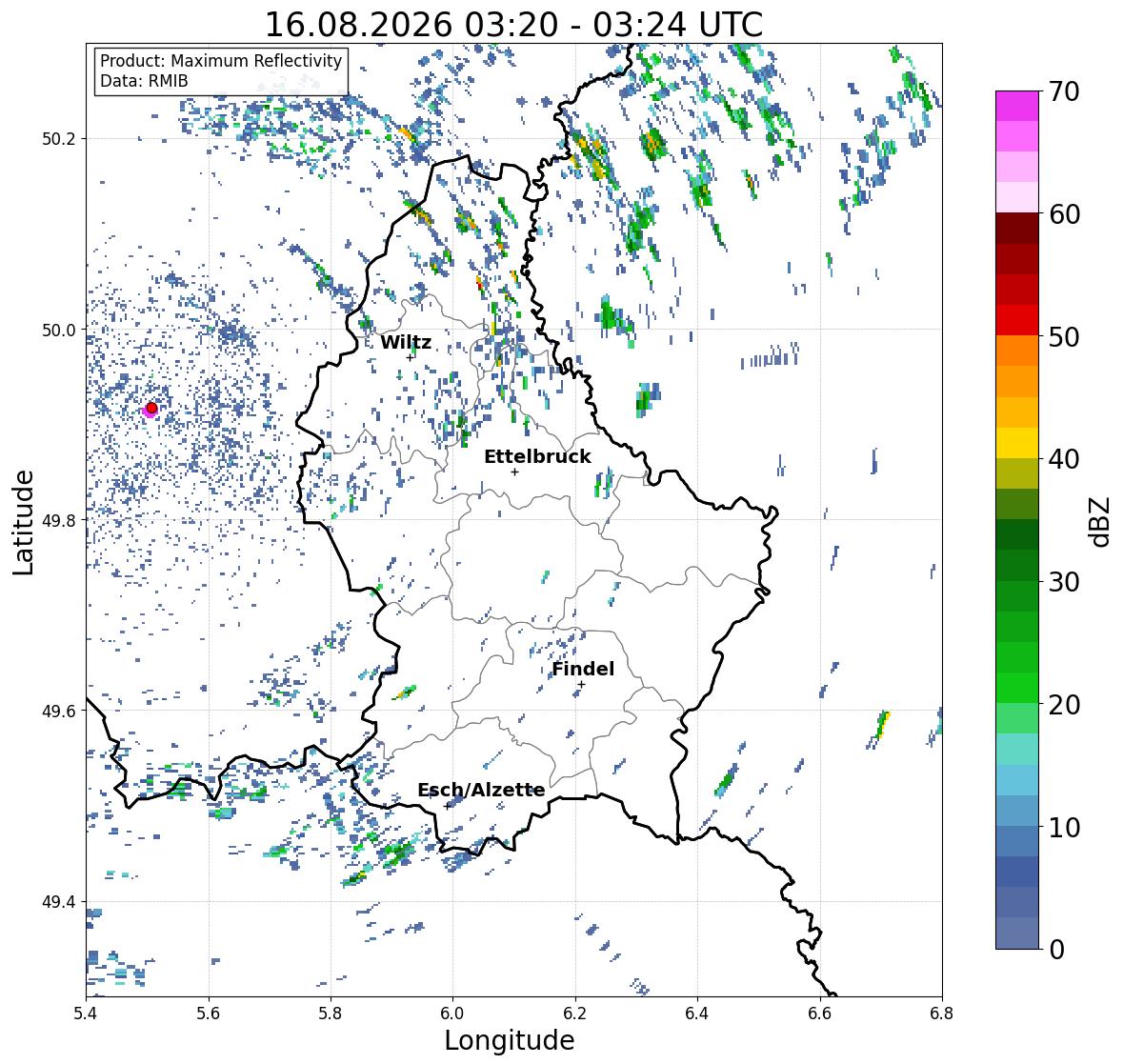Select the Wiltz city label
Viewport: 1123px width, 1064px height.
click(x=406, y=342)
